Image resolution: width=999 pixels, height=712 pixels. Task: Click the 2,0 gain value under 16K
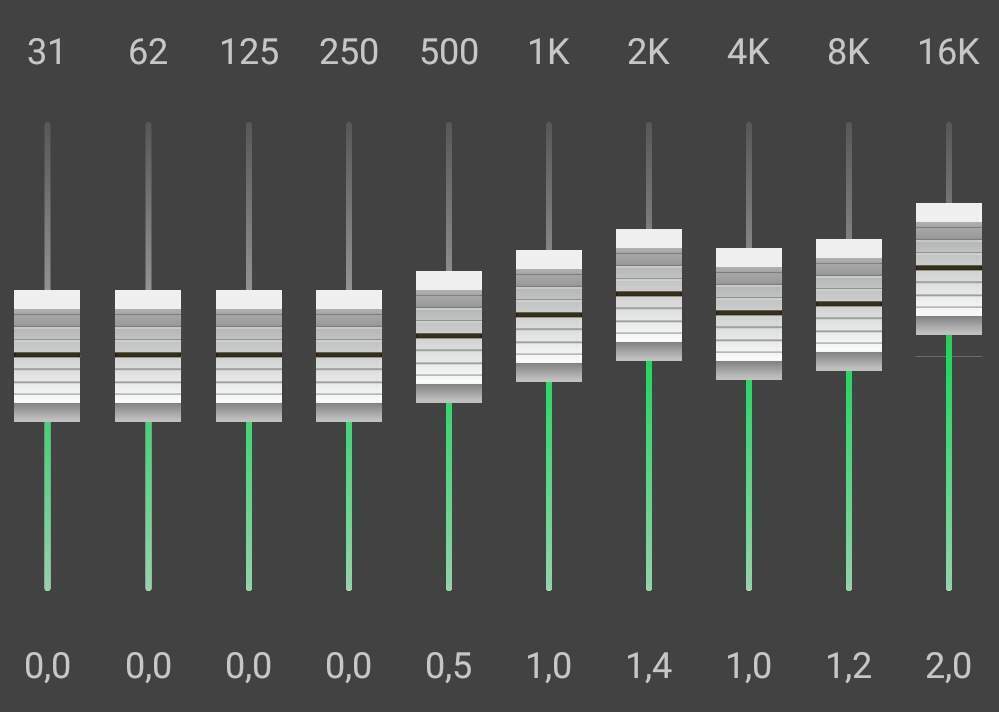point(949,666)
